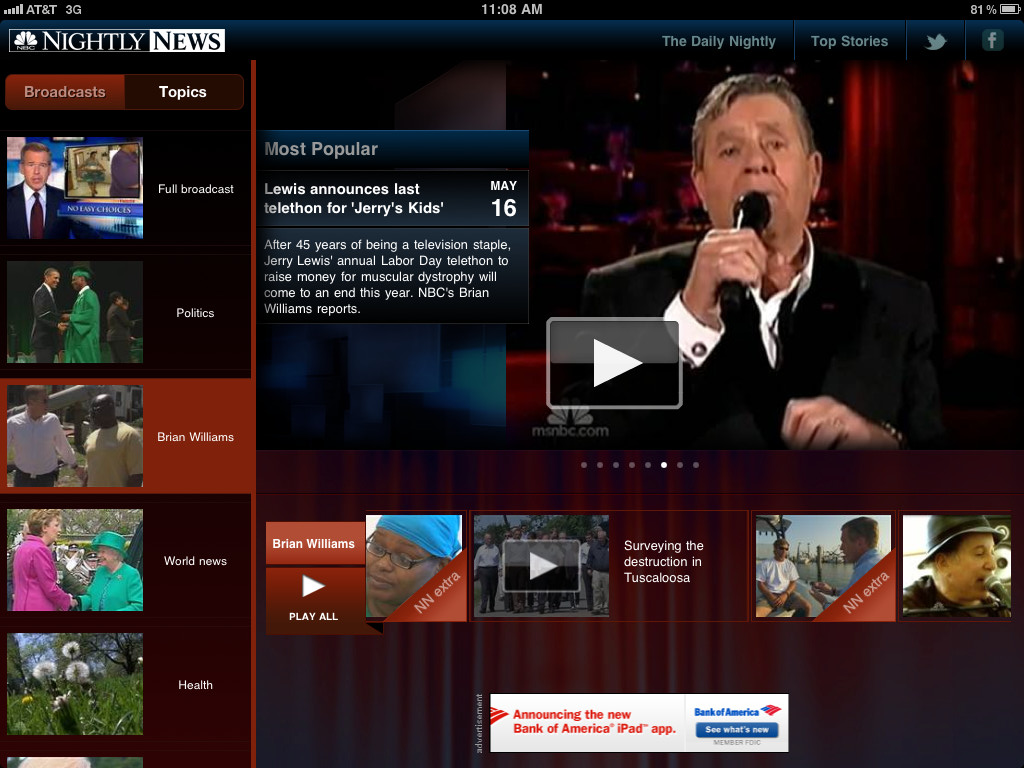The width and height of the screenshot is (1024, 768).
Task: Go to last carousel page dot
Action: (696, 465)
